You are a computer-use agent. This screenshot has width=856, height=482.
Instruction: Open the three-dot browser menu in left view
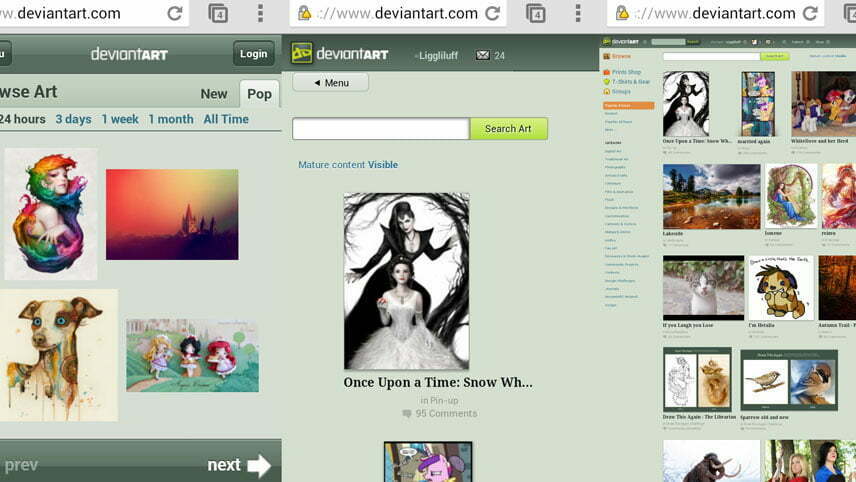(260, 13)
